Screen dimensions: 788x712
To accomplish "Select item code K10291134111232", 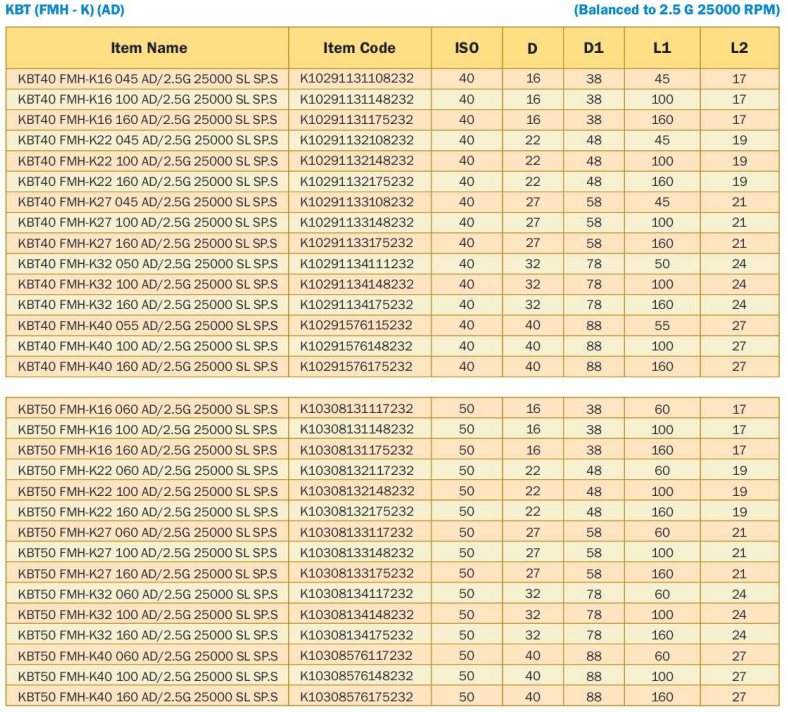I will click(x=357, y=264).
